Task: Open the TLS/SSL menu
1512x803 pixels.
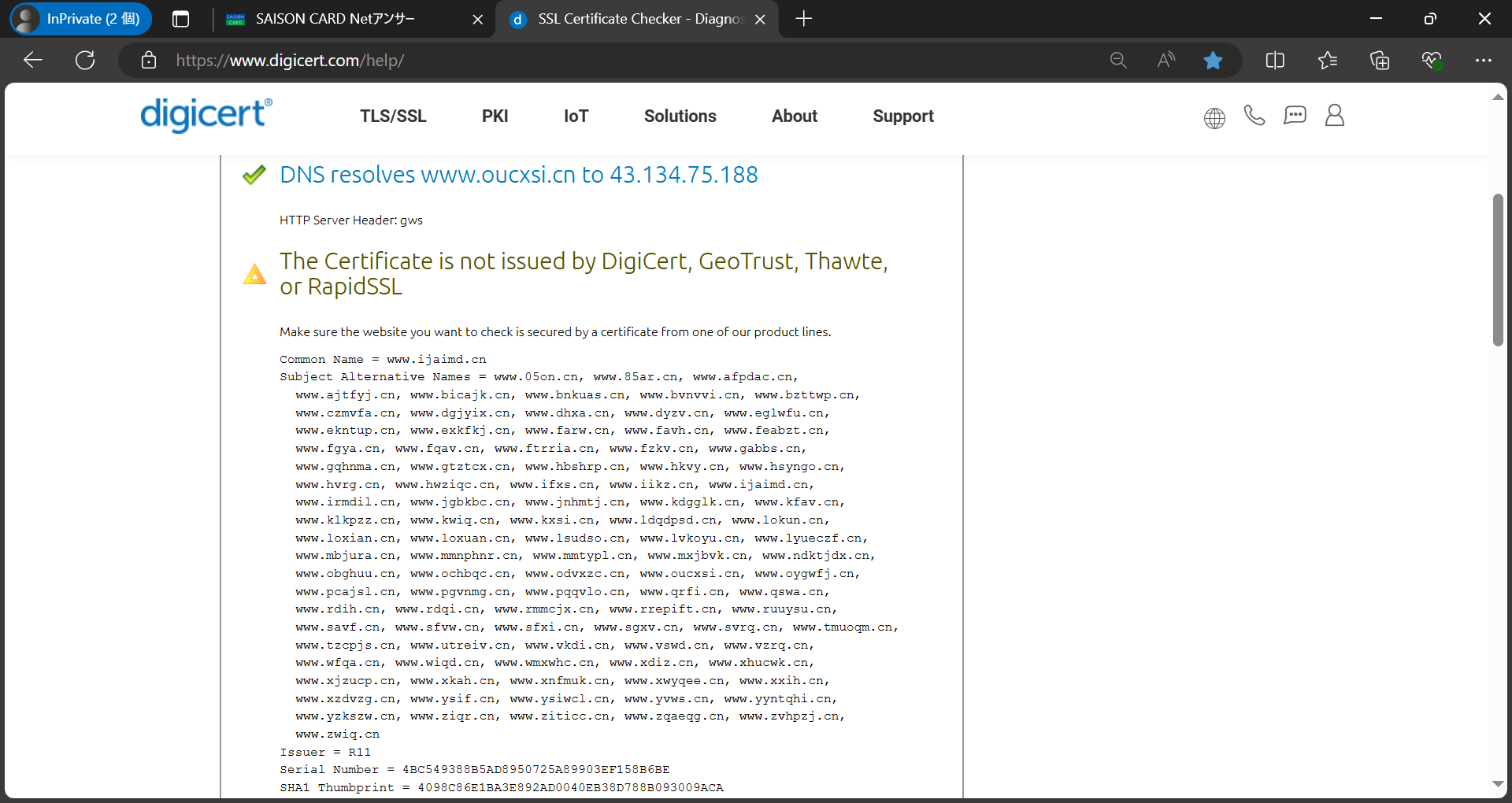Action: point(393,117)
